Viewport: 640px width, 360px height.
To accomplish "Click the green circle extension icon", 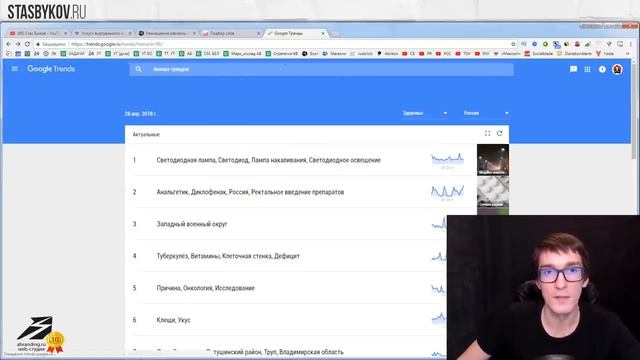I will click(545, 44).
